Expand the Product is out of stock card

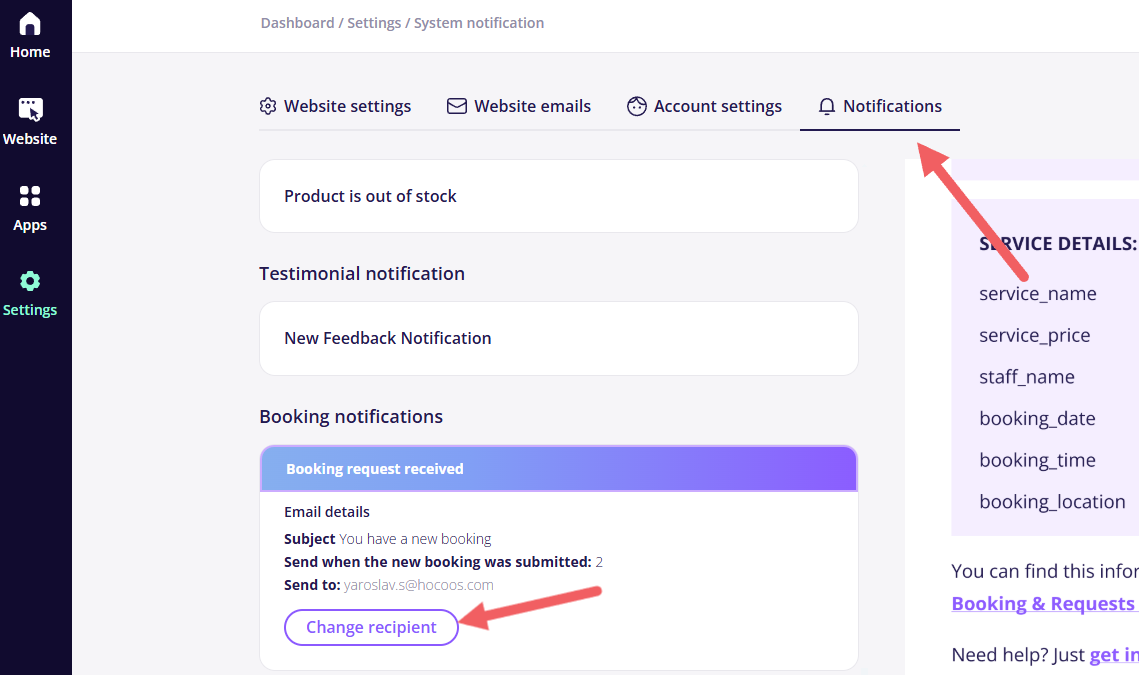point(559,196)
